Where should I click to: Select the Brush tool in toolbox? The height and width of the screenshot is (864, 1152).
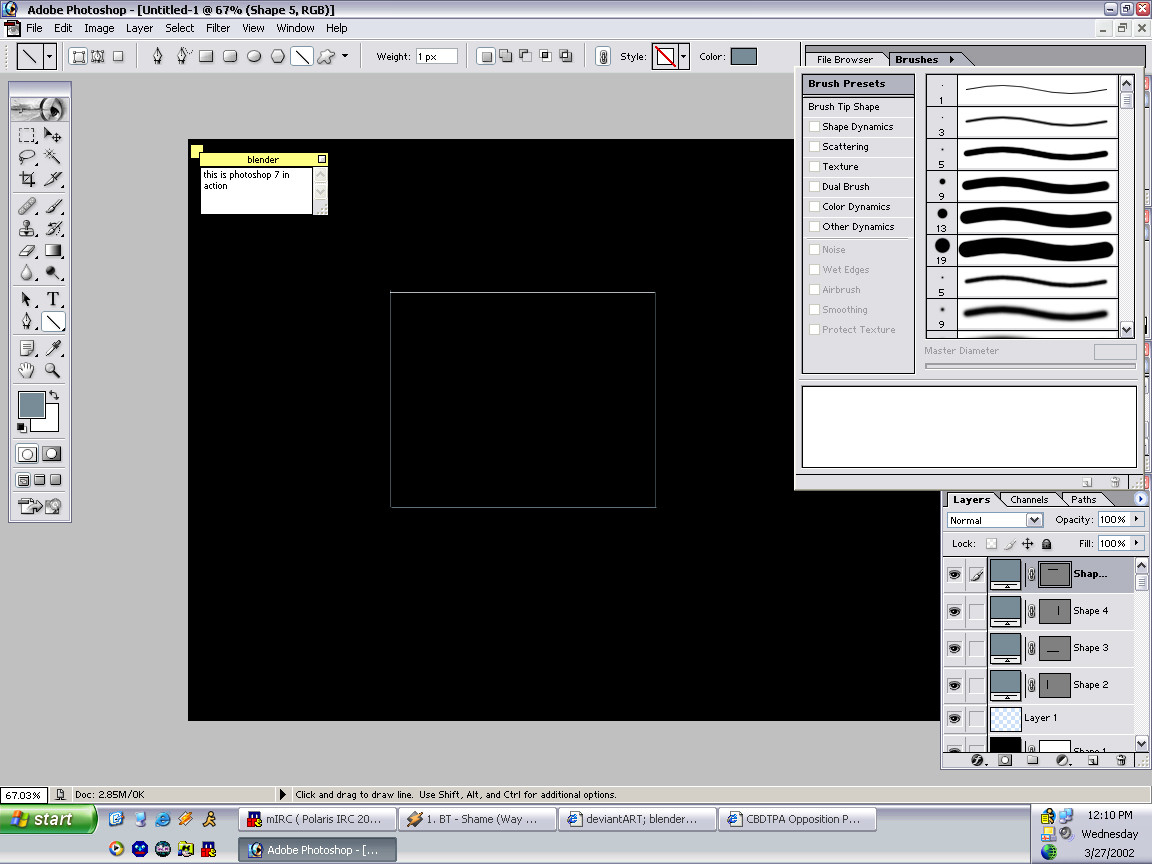(53, 206)
